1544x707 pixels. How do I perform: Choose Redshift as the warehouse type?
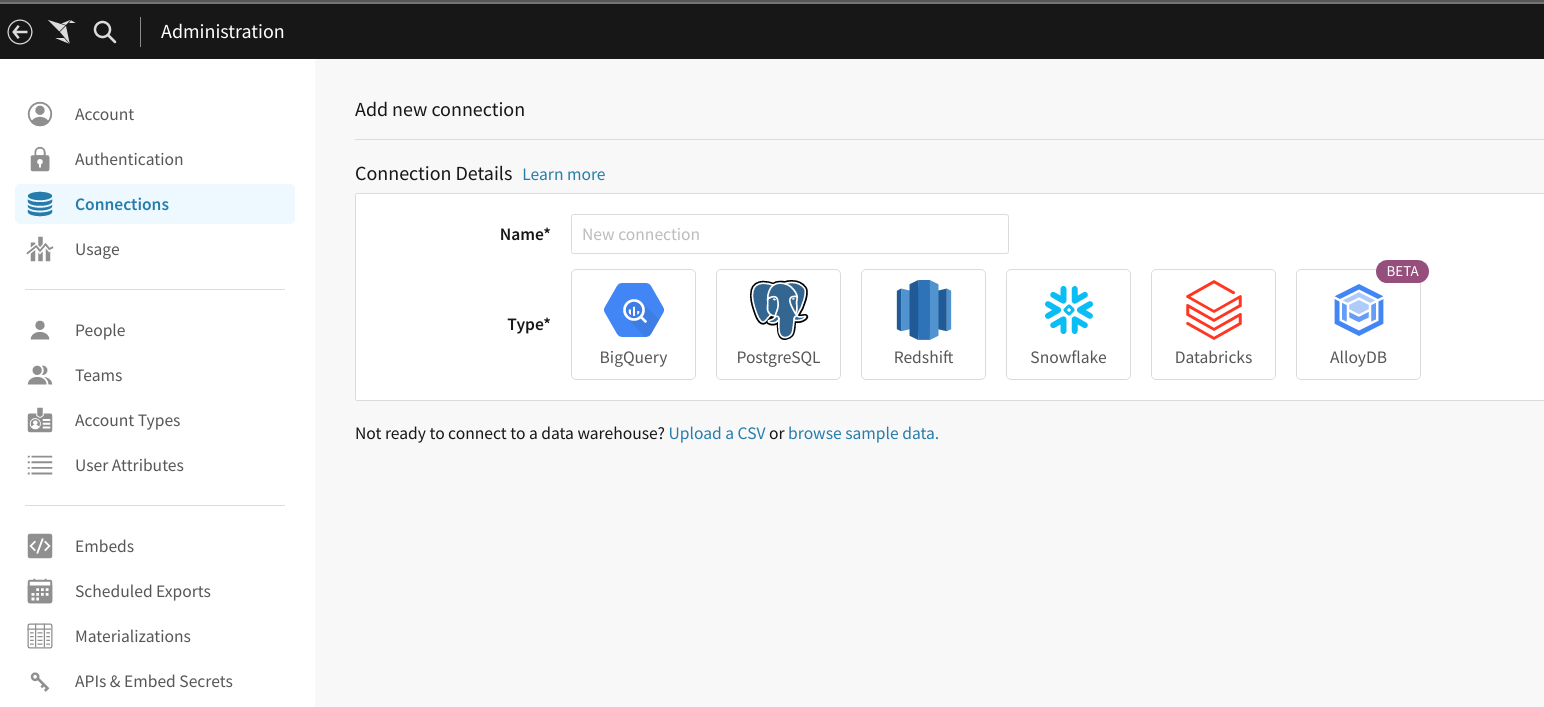point(923,323)
